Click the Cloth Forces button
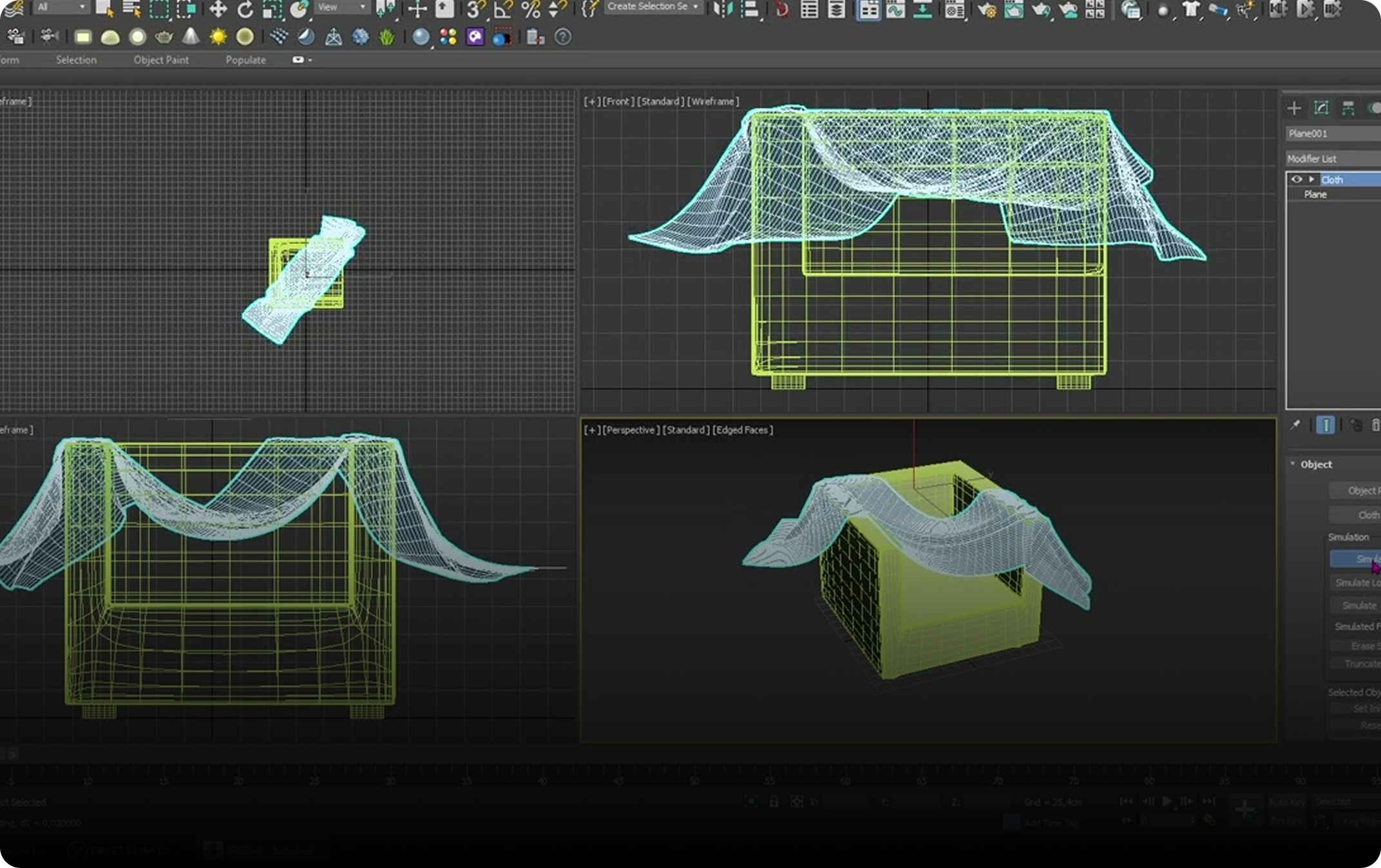This screenshot has height=868, width=1381. pos(1356,515)
